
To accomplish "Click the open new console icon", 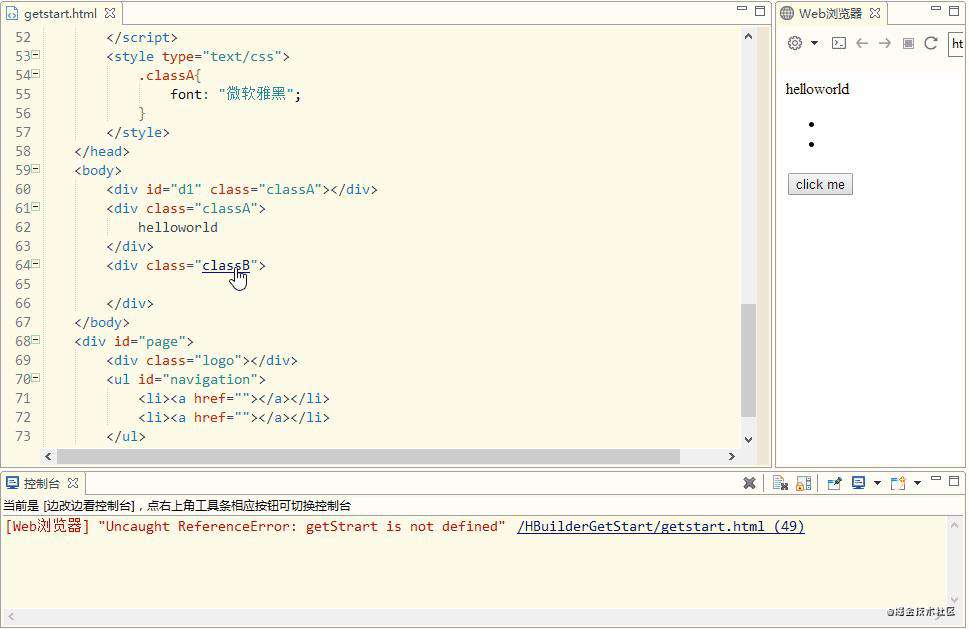I will click(x=898, y=483).
